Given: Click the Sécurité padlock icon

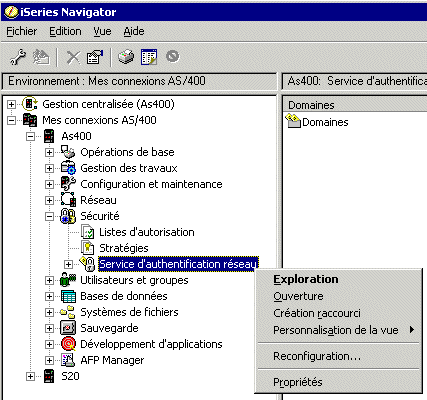Looking at the screenshot, I should (x=68, y=216).
